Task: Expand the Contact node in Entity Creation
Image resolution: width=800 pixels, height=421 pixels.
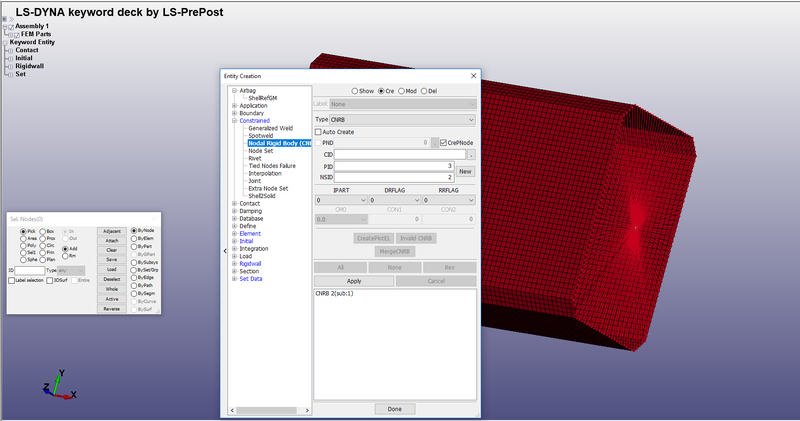Action: click(234, 204)
